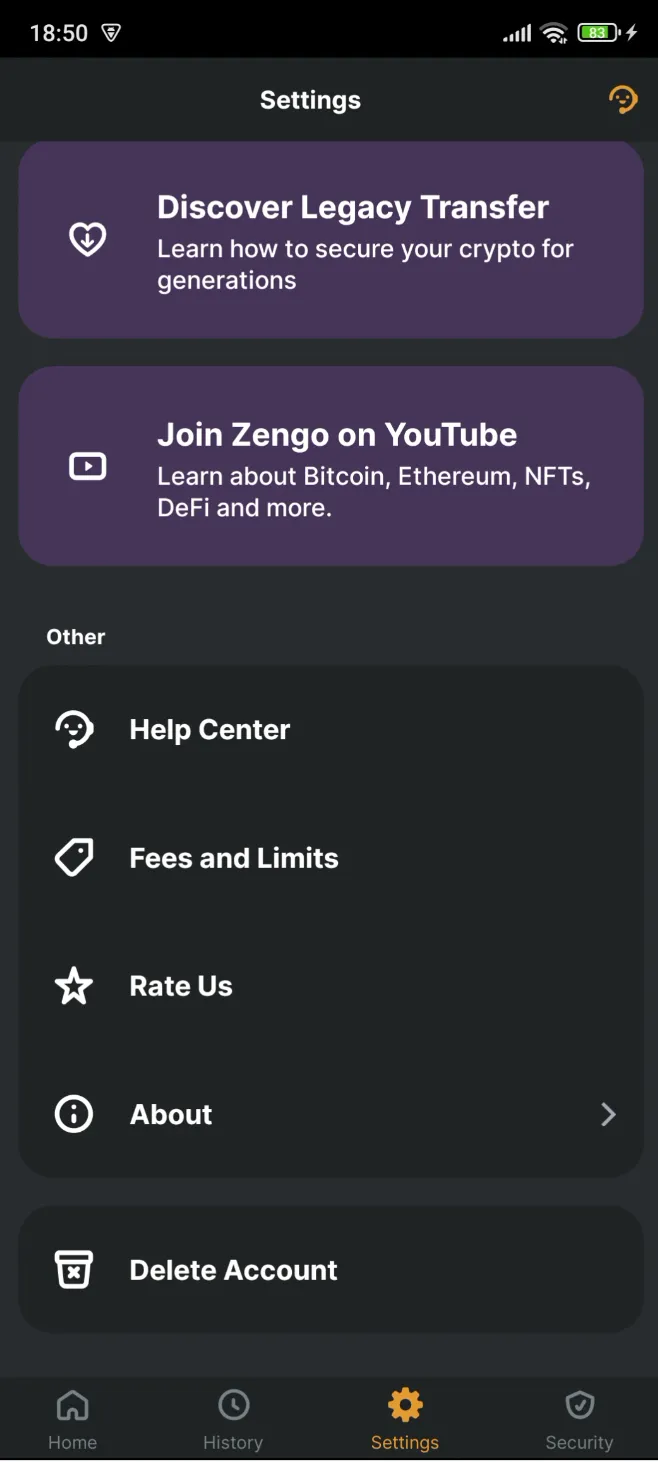Join Zengo on YouTube

tap(330, 466)
